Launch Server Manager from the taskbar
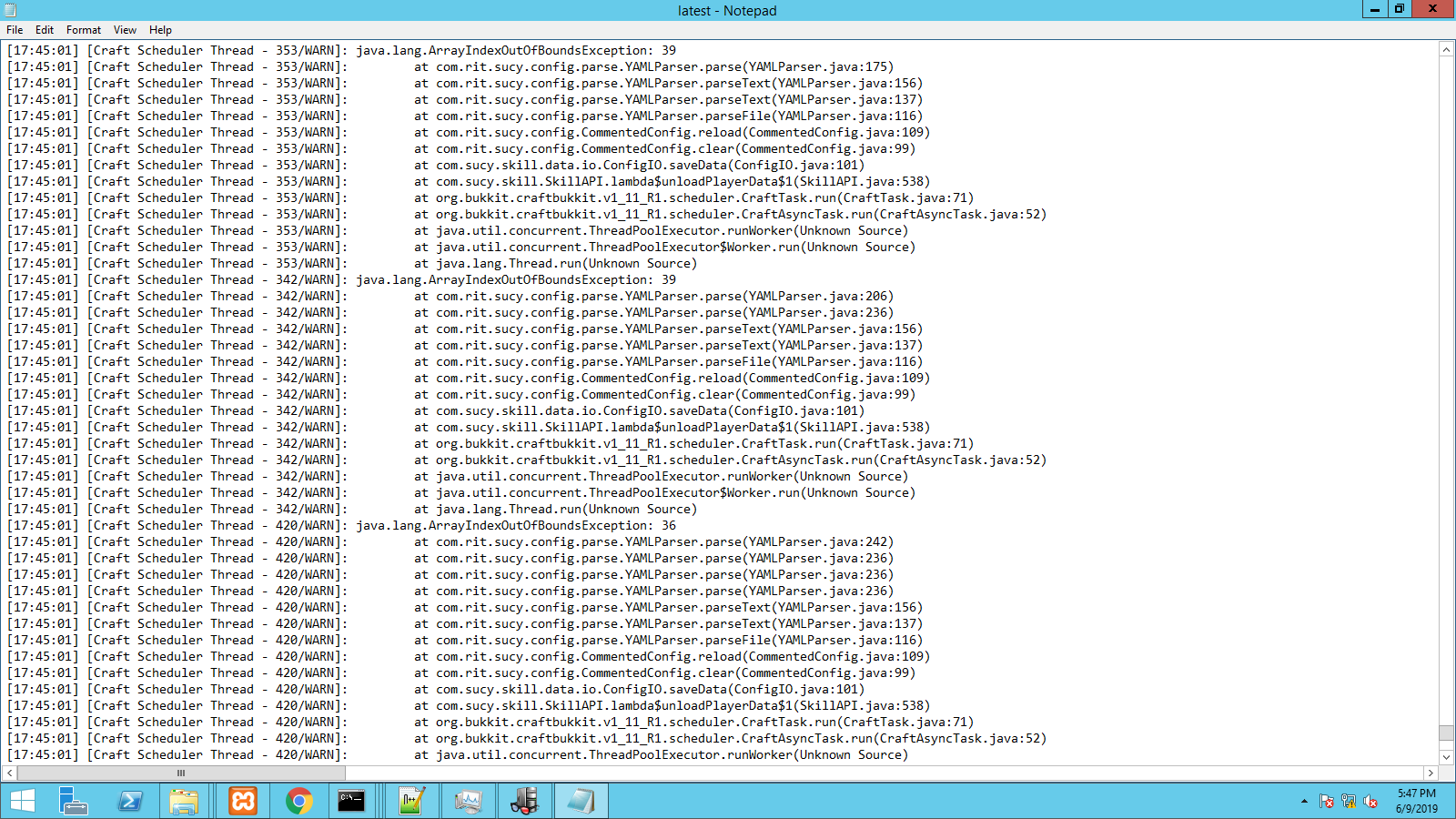1456x819 pixels. pos(74,801)
